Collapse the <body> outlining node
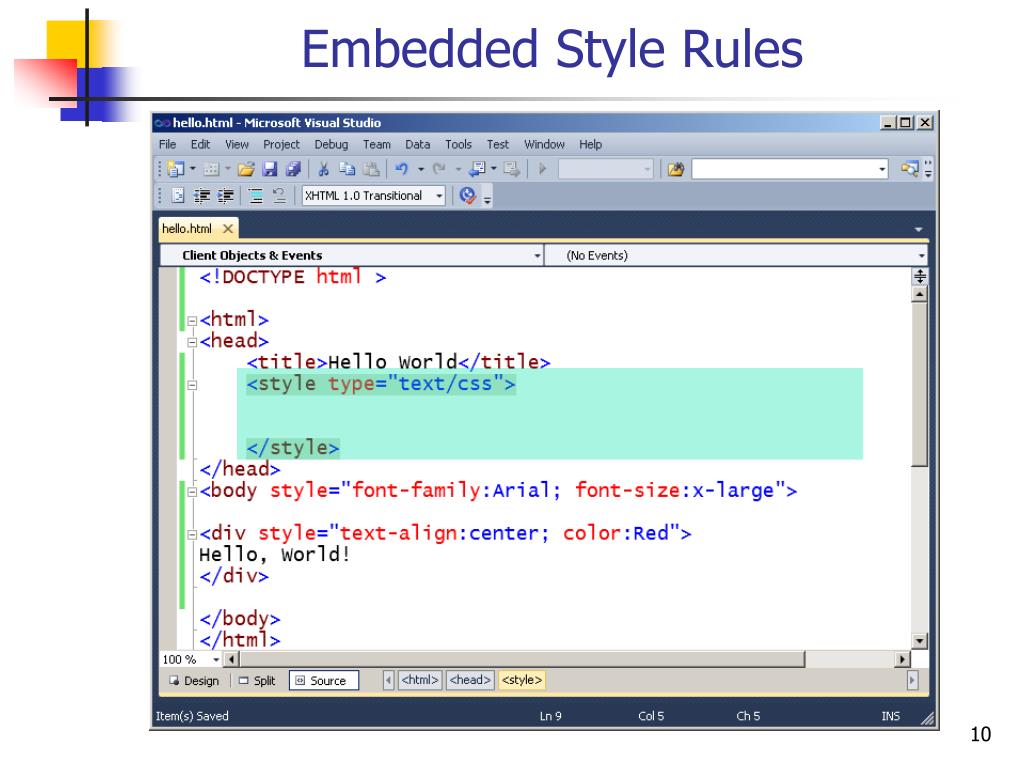 [192, 492]
